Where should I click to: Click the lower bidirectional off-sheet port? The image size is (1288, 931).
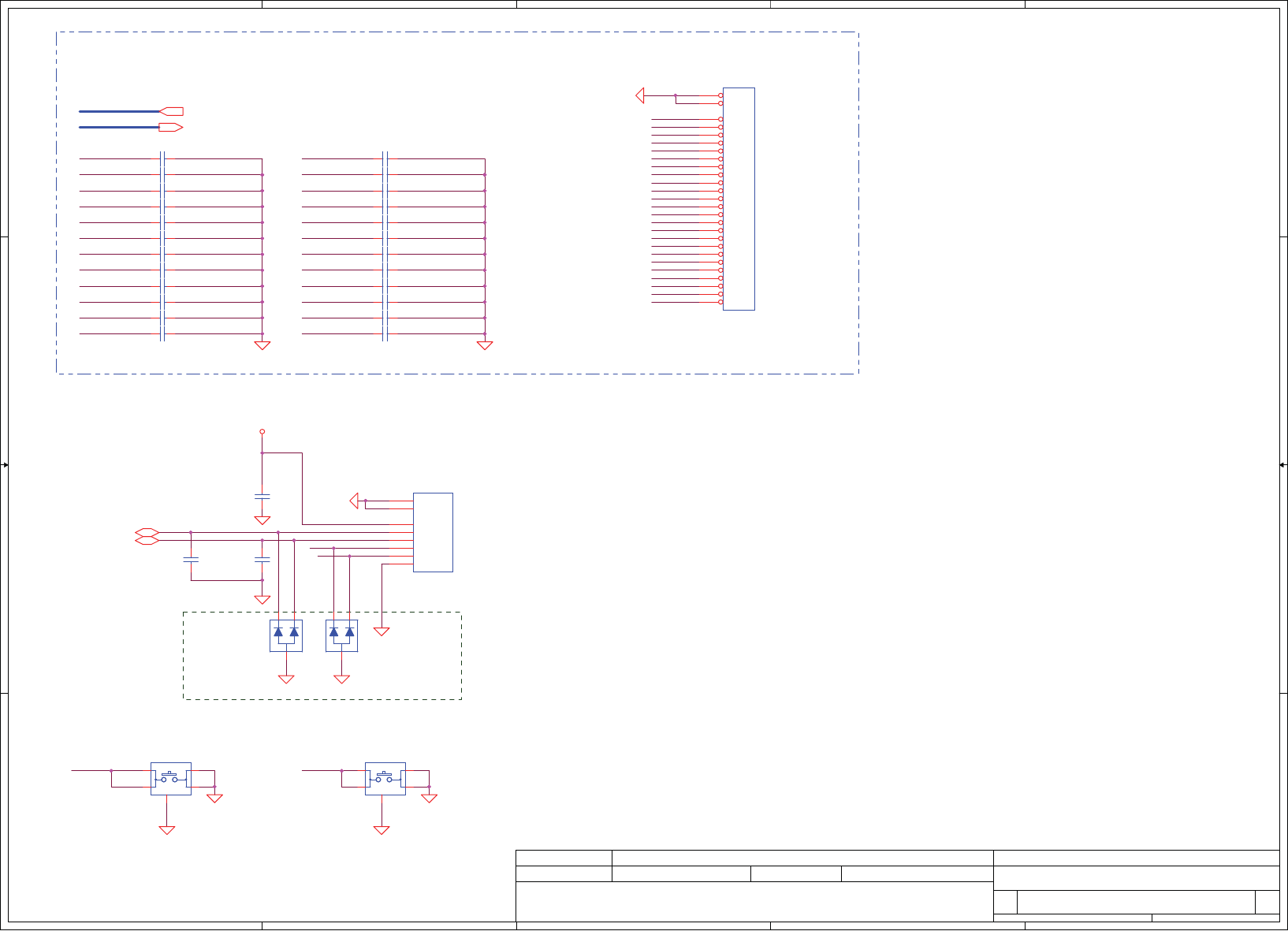click(x=147, y=540)
